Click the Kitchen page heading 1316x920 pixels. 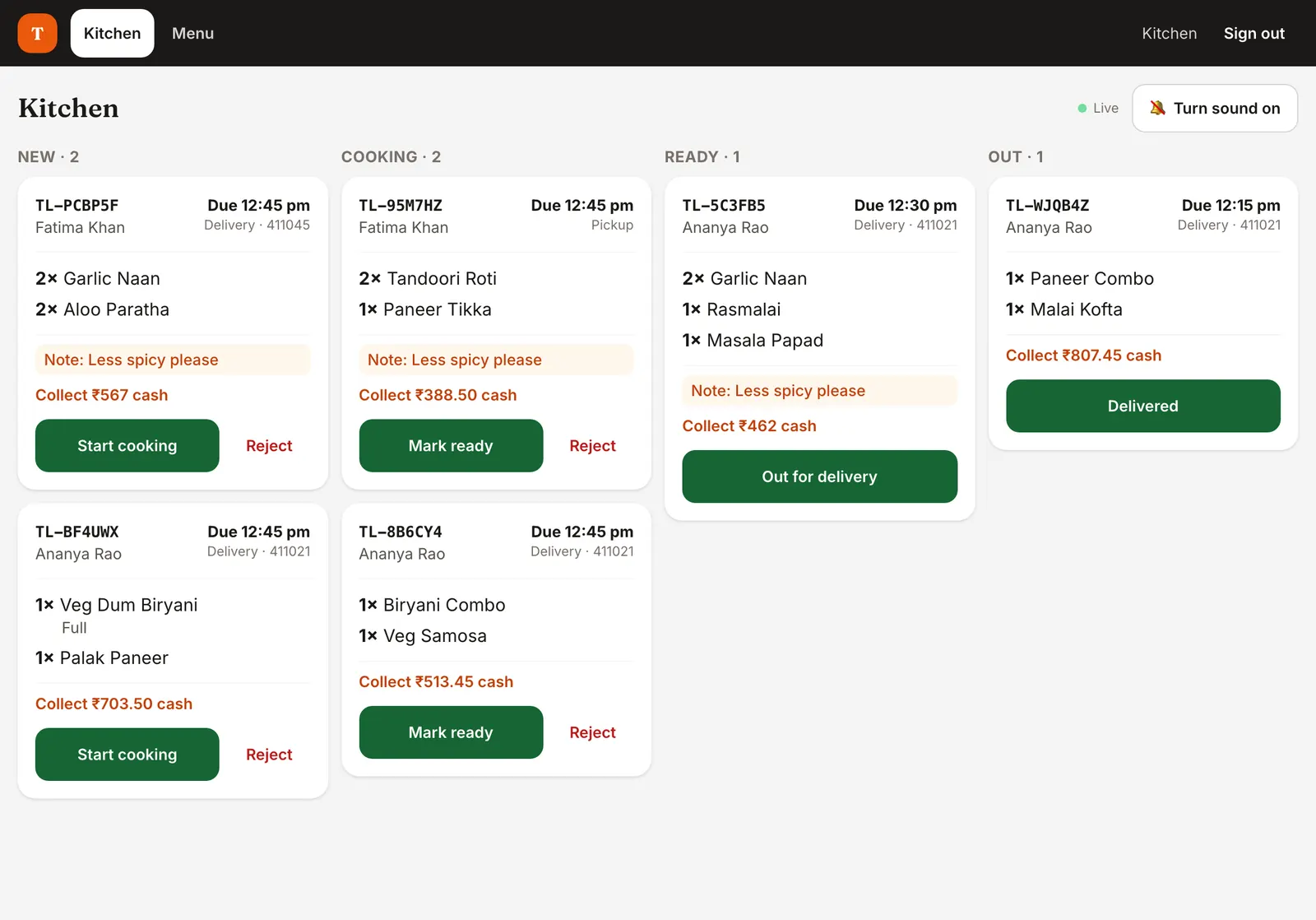pyautogui.click(x=68, y=108)
